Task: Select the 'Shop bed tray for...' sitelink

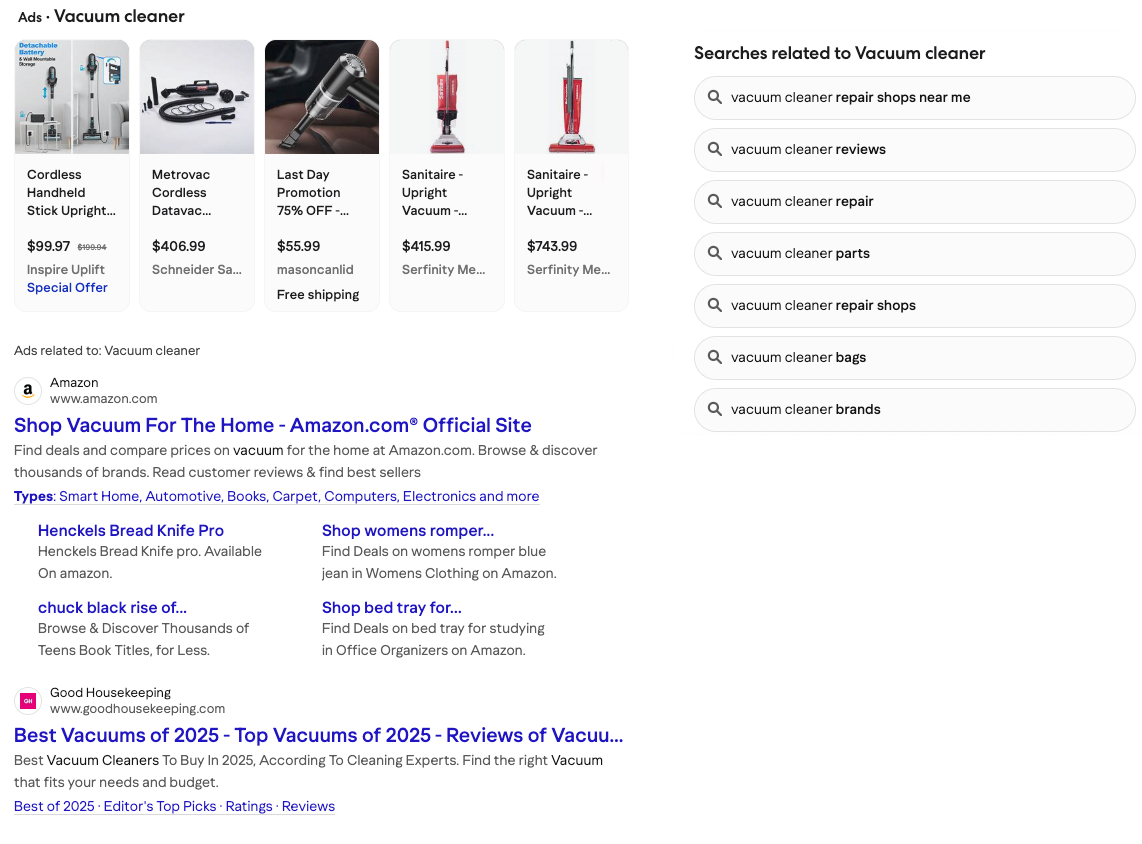Action: (x=392, y=607)
